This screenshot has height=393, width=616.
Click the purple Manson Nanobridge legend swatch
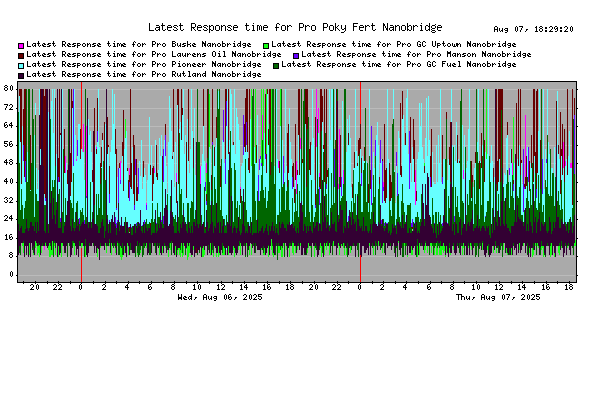[x=296, y=56]
